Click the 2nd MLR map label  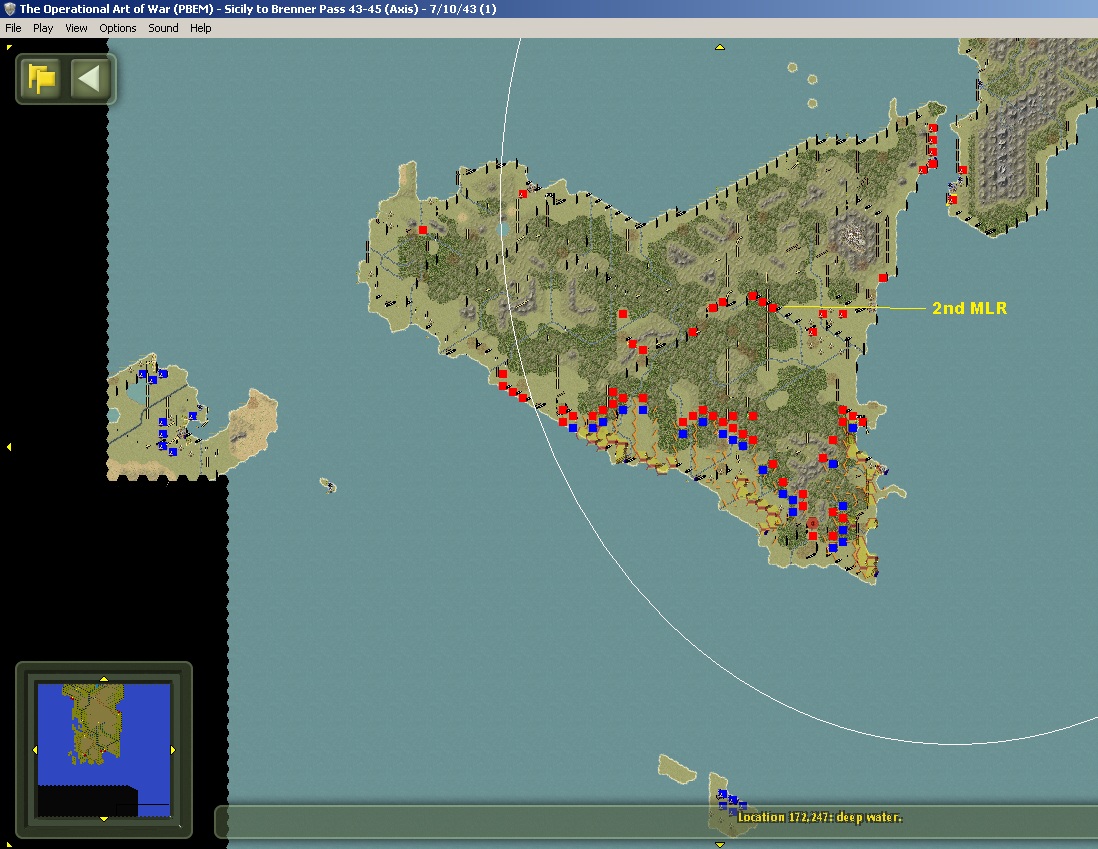click(969, 308)
